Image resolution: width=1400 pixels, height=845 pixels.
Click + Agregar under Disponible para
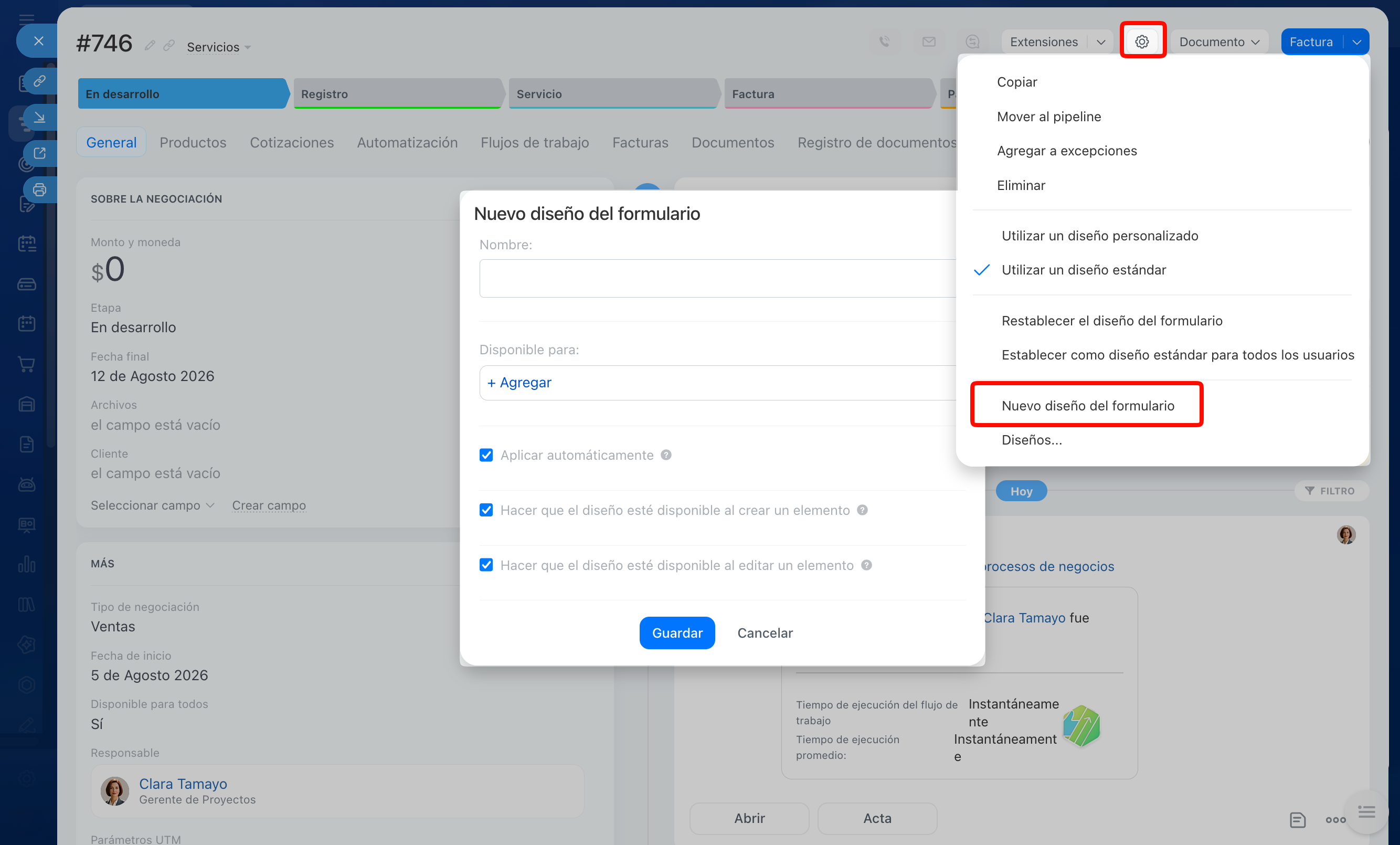coord(519,383)
